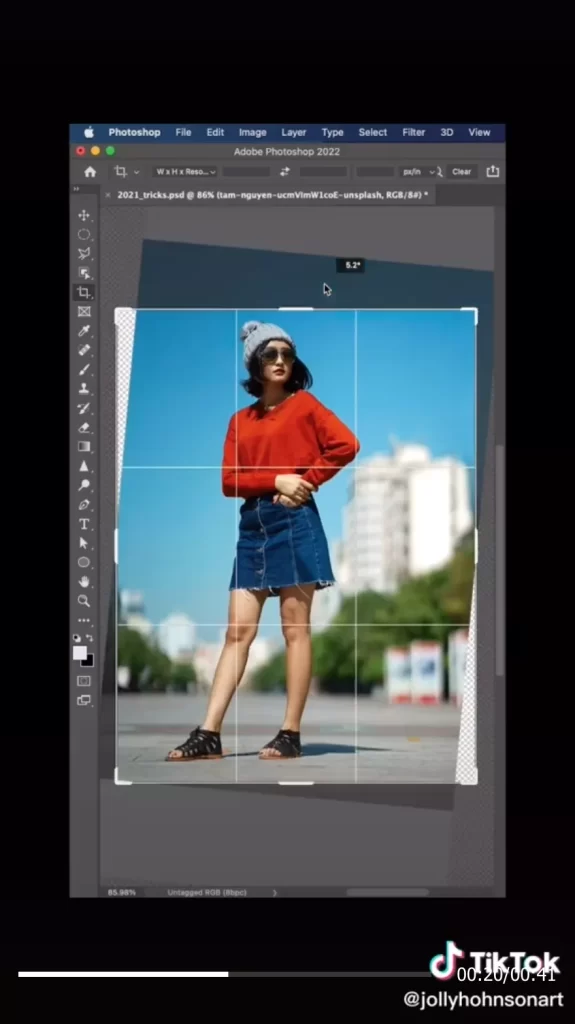
Task: Toggle Quick Mask mode icon
Action: tap(84, 681)
